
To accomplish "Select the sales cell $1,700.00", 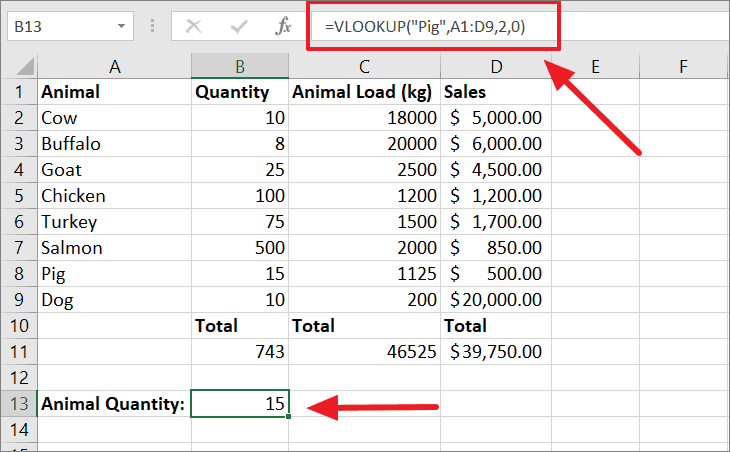I will click(x=496, y=222).
